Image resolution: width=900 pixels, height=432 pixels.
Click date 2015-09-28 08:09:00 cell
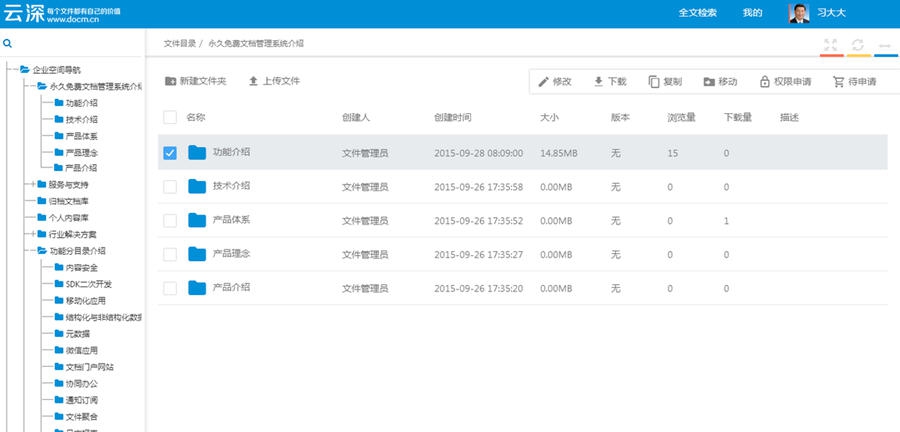(x=478, y=153)
